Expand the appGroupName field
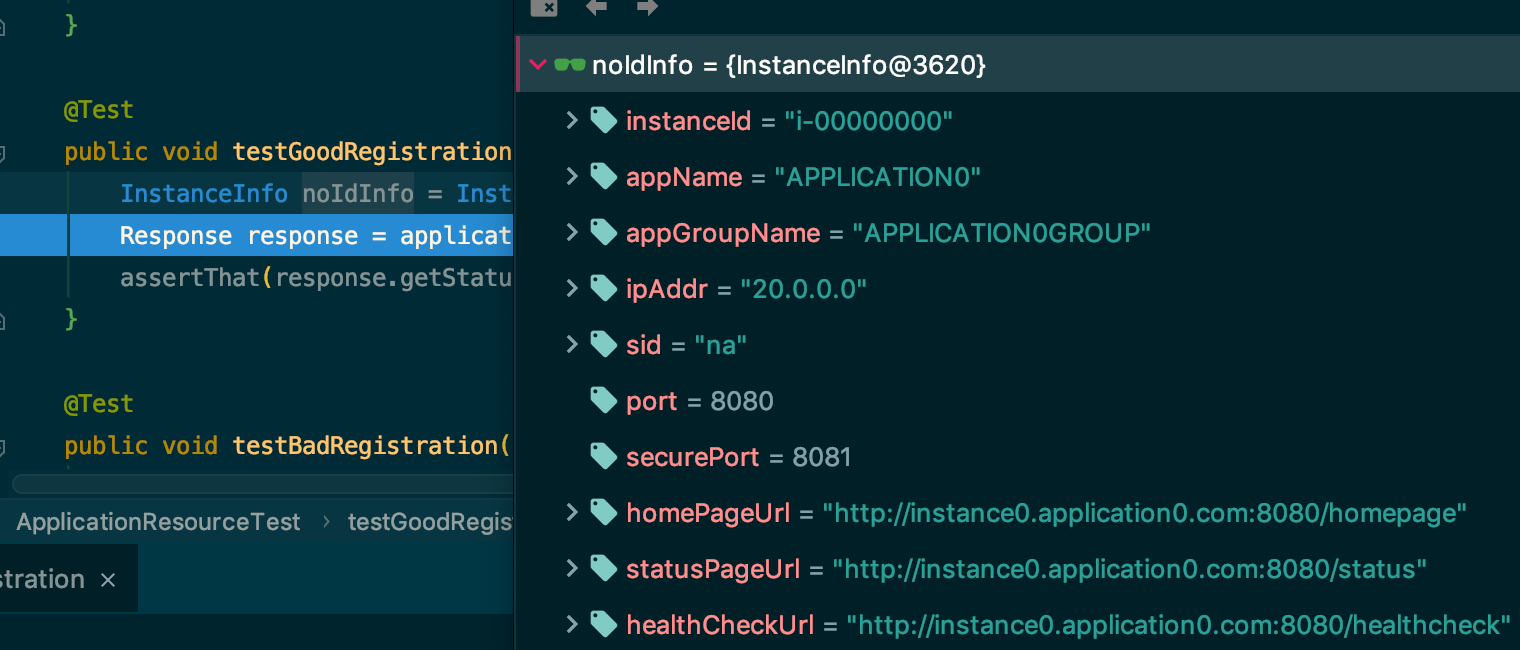The image size is (1520, 650). tap(572, 232)
